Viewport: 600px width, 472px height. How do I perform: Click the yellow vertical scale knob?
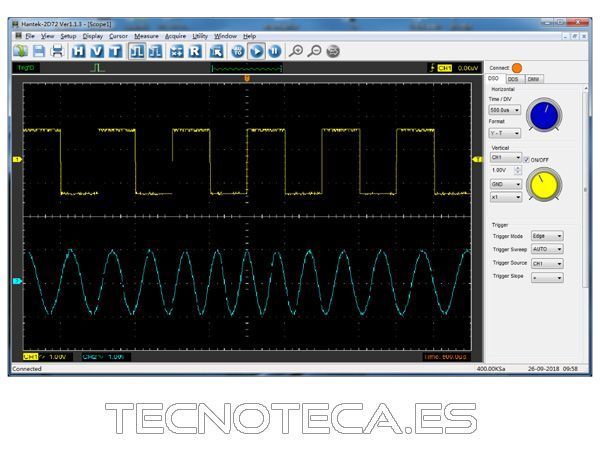pyautogui.click(x=544, y=185)
